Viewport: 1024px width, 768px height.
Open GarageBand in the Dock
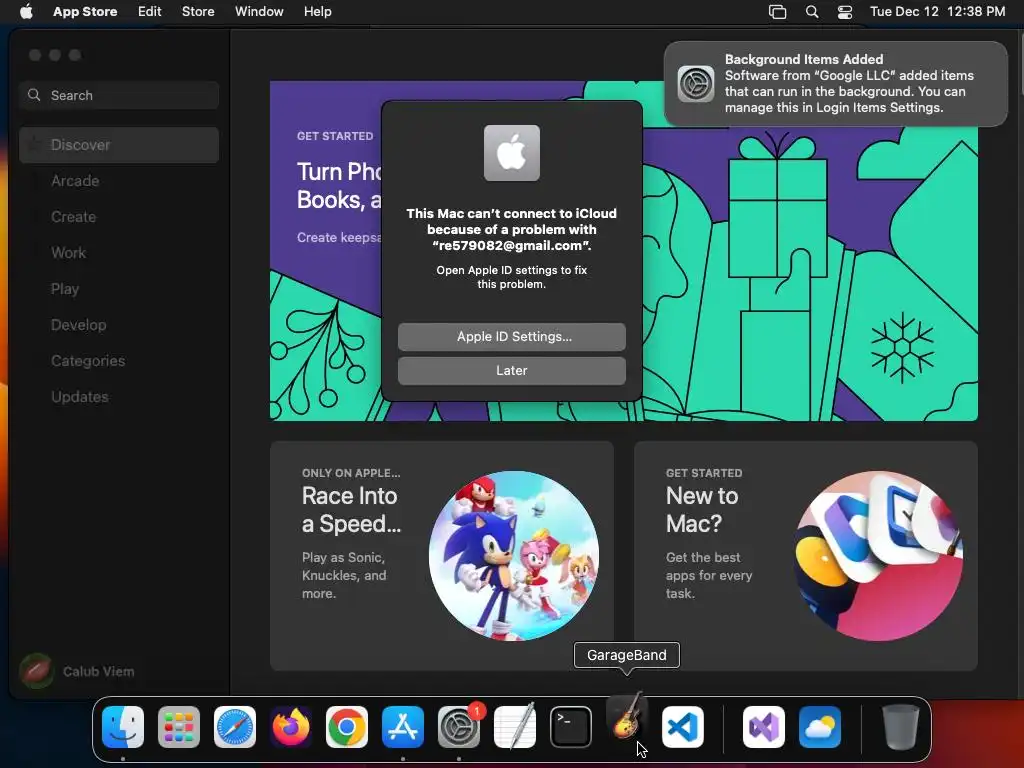pyautogui.click(x=627, y=717)
